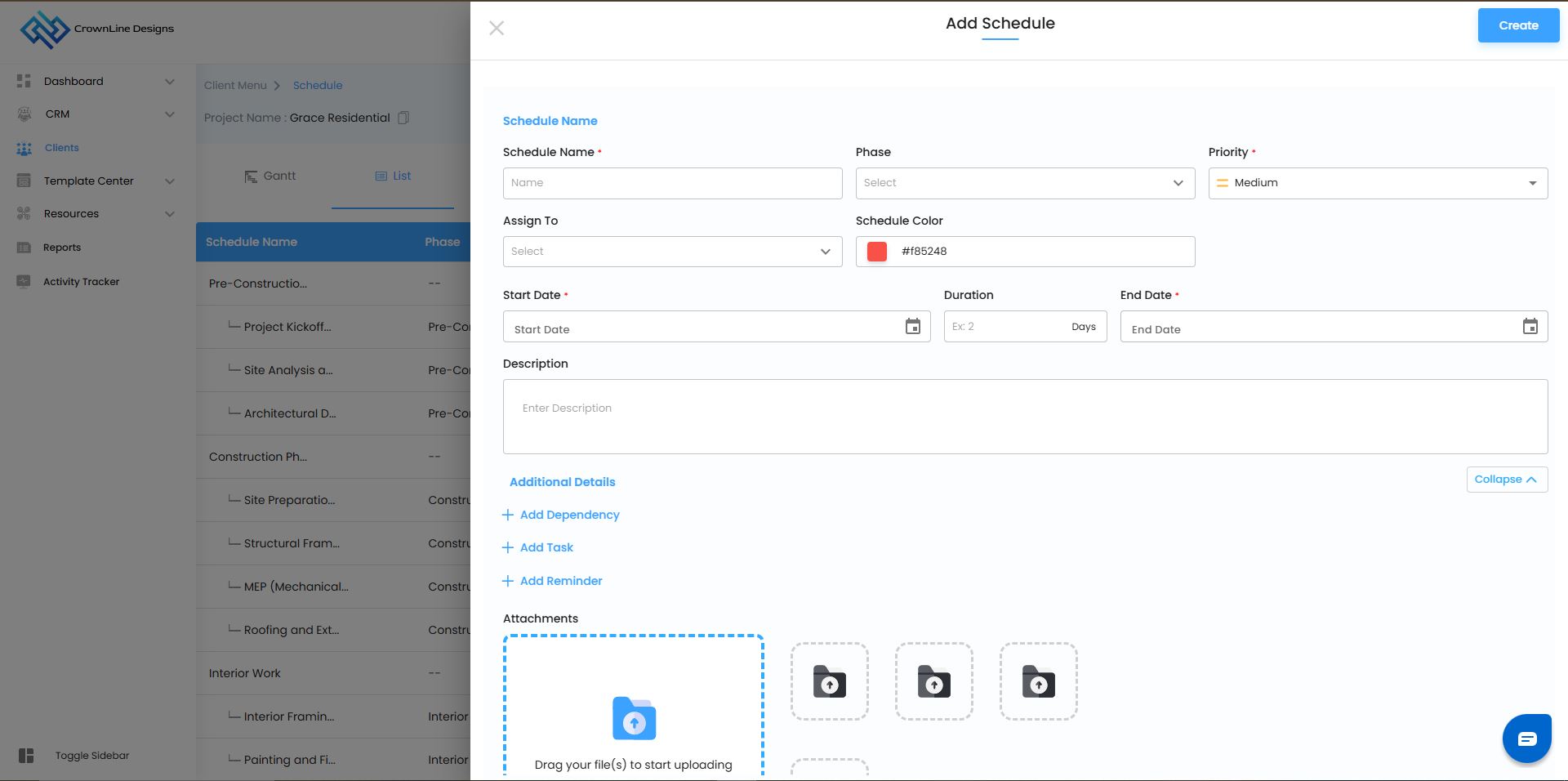Click the Create button
The image size is (1568, 781).
(x=1517, y=25)
